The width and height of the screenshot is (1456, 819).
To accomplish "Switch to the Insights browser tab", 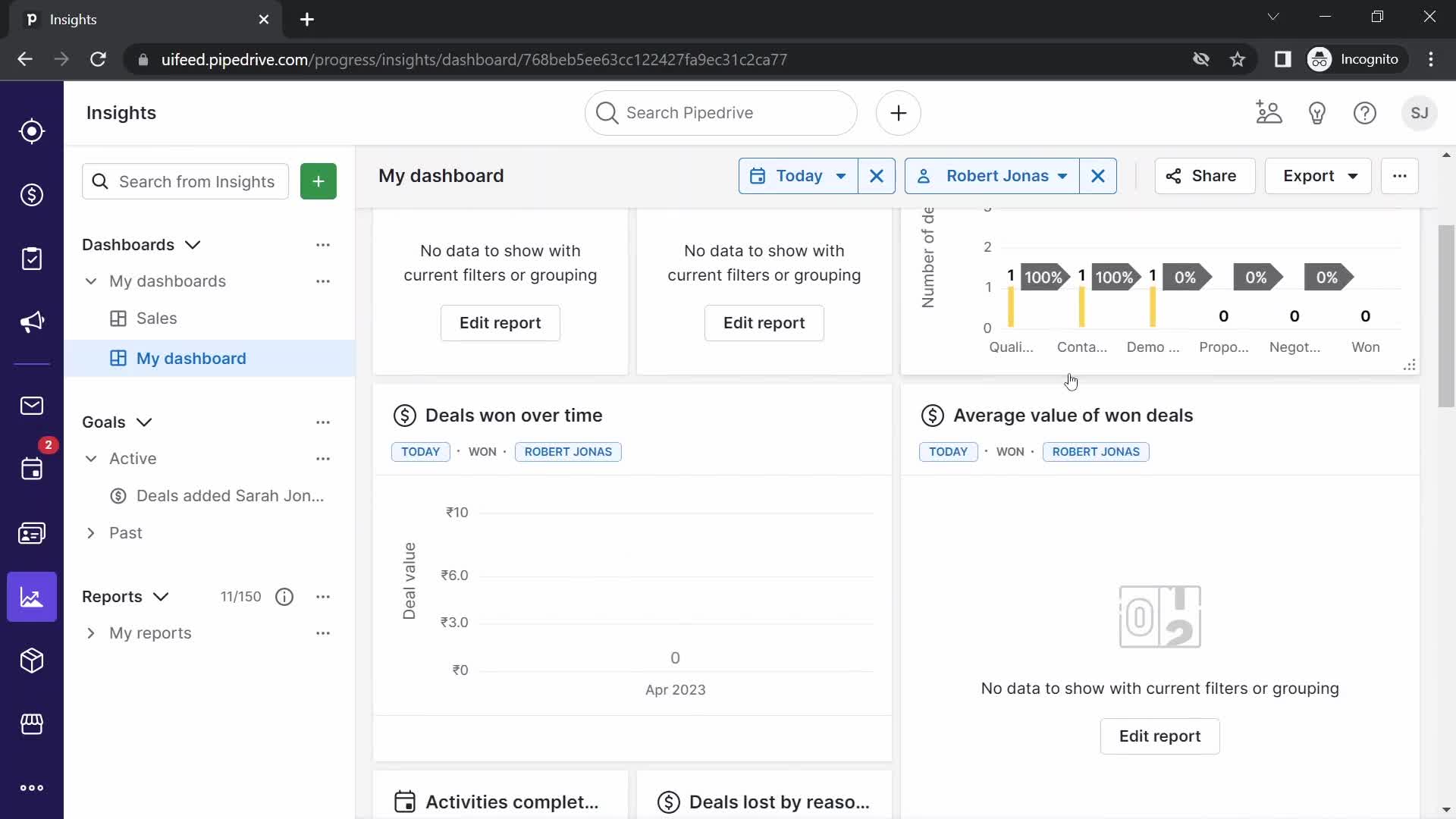I will click(146, 20).
